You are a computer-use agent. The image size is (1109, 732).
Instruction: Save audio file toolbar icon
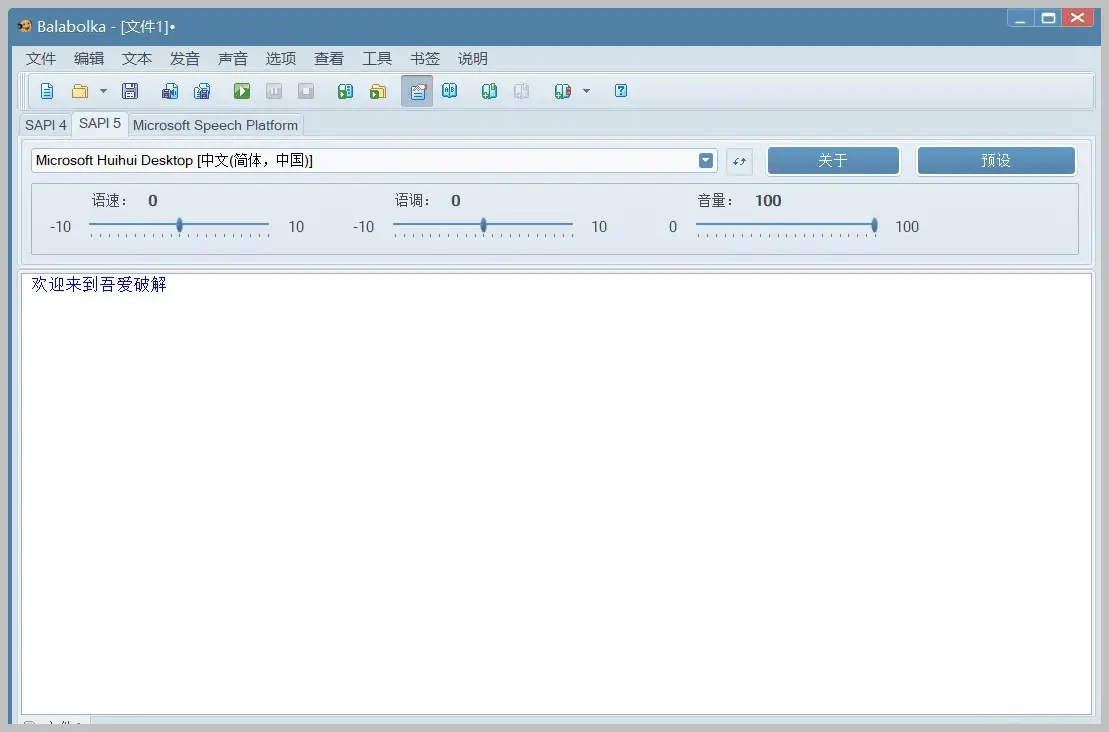(170, 91)
